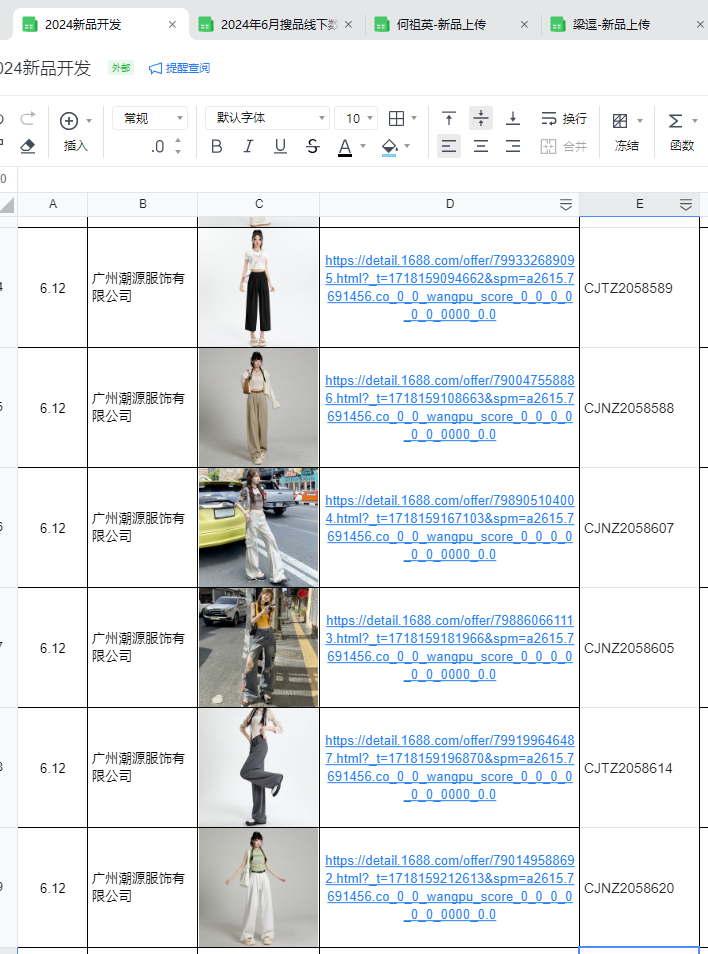This screenshot has height=954, width=708.
Task: Center text horizontally in the cell
Action: [481, 147]
